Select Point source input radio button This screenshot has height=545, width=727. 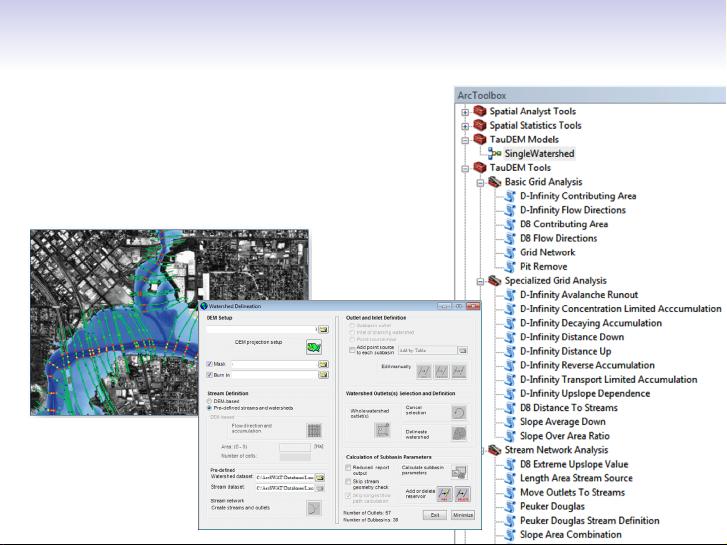[352, 340]
